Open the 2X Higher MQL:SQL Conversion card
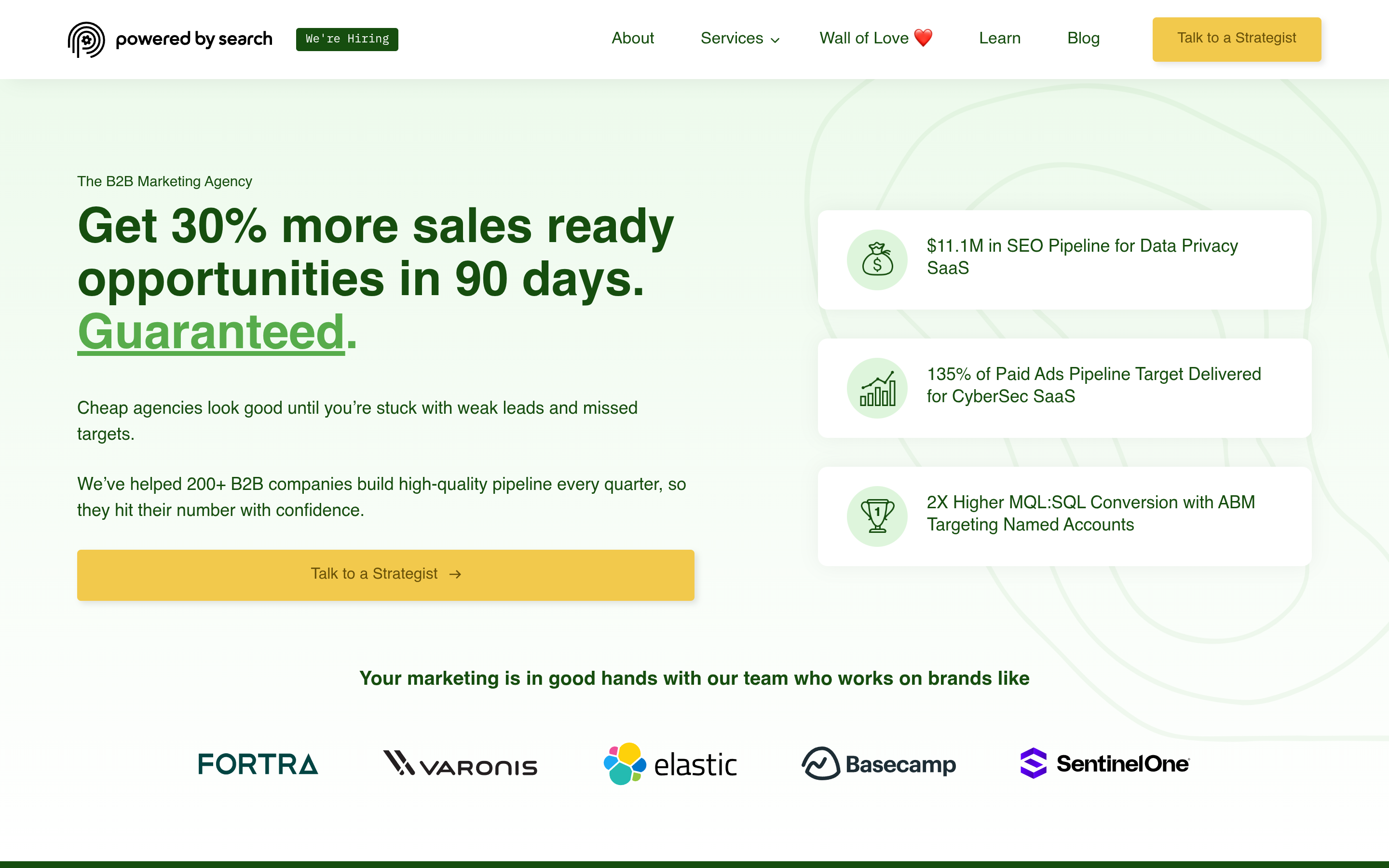The image size is (1389, 868). (x=1064, y=516)
